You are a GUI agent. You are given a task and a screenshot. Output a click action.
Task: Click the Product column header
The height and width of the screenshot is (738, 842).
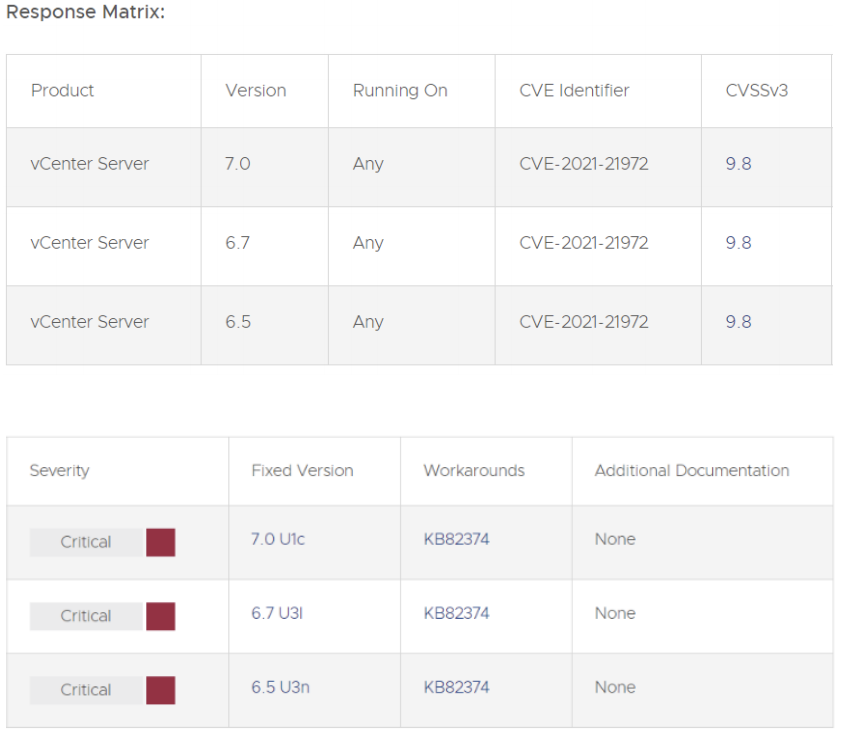pyautogui.click(x=62, y=90)
